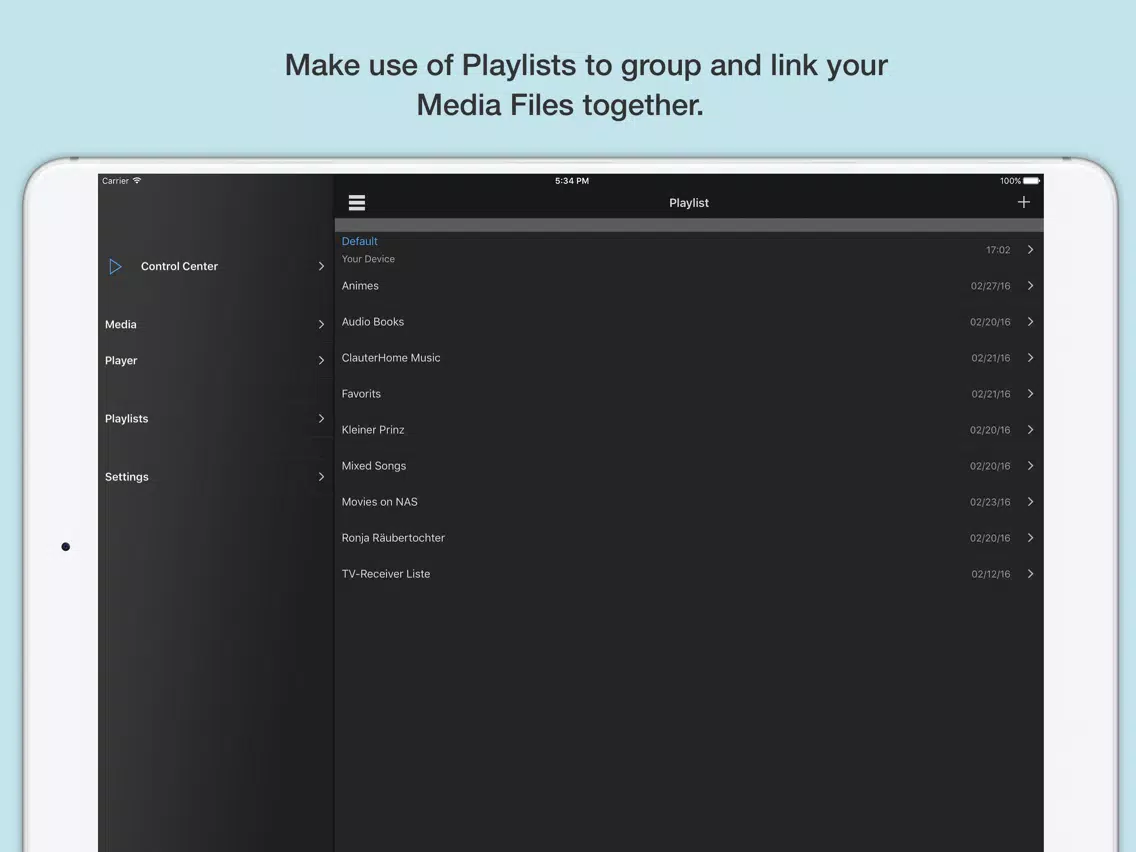The image size is (1136, 852).
Task: Open Ronja Räubertochter chevron arrow
Action: pyautogui.click(x=1030, y=538)
